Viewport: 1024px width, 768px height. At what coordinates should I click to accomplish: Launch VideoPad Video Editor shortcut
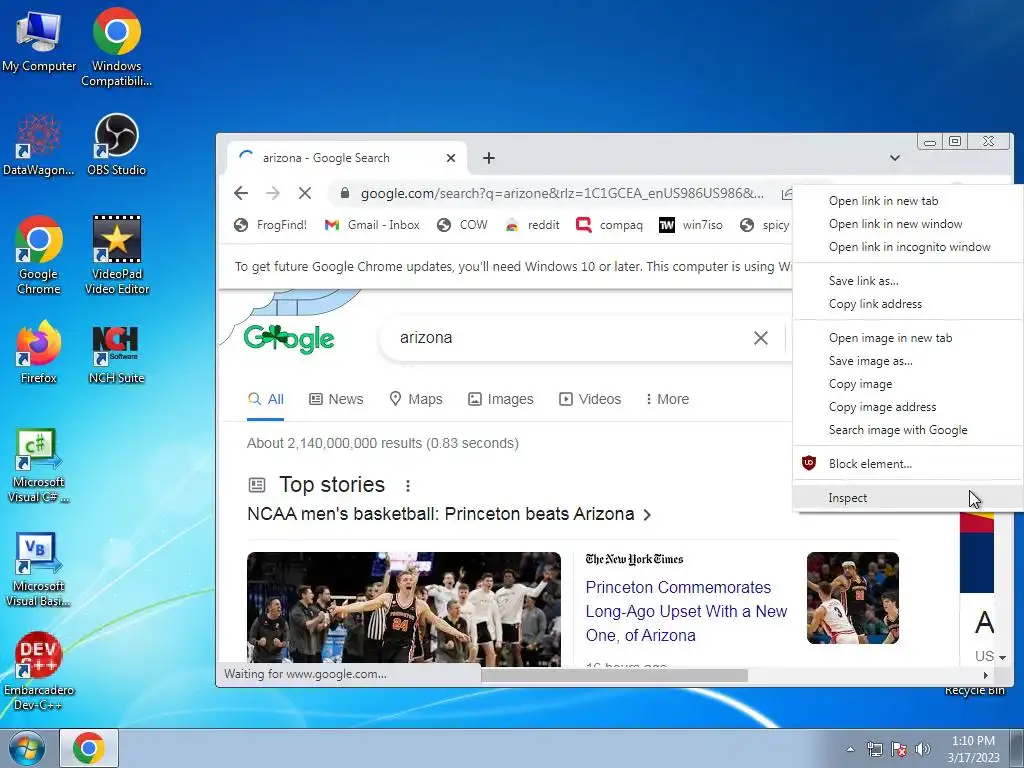tap(116, 256)
